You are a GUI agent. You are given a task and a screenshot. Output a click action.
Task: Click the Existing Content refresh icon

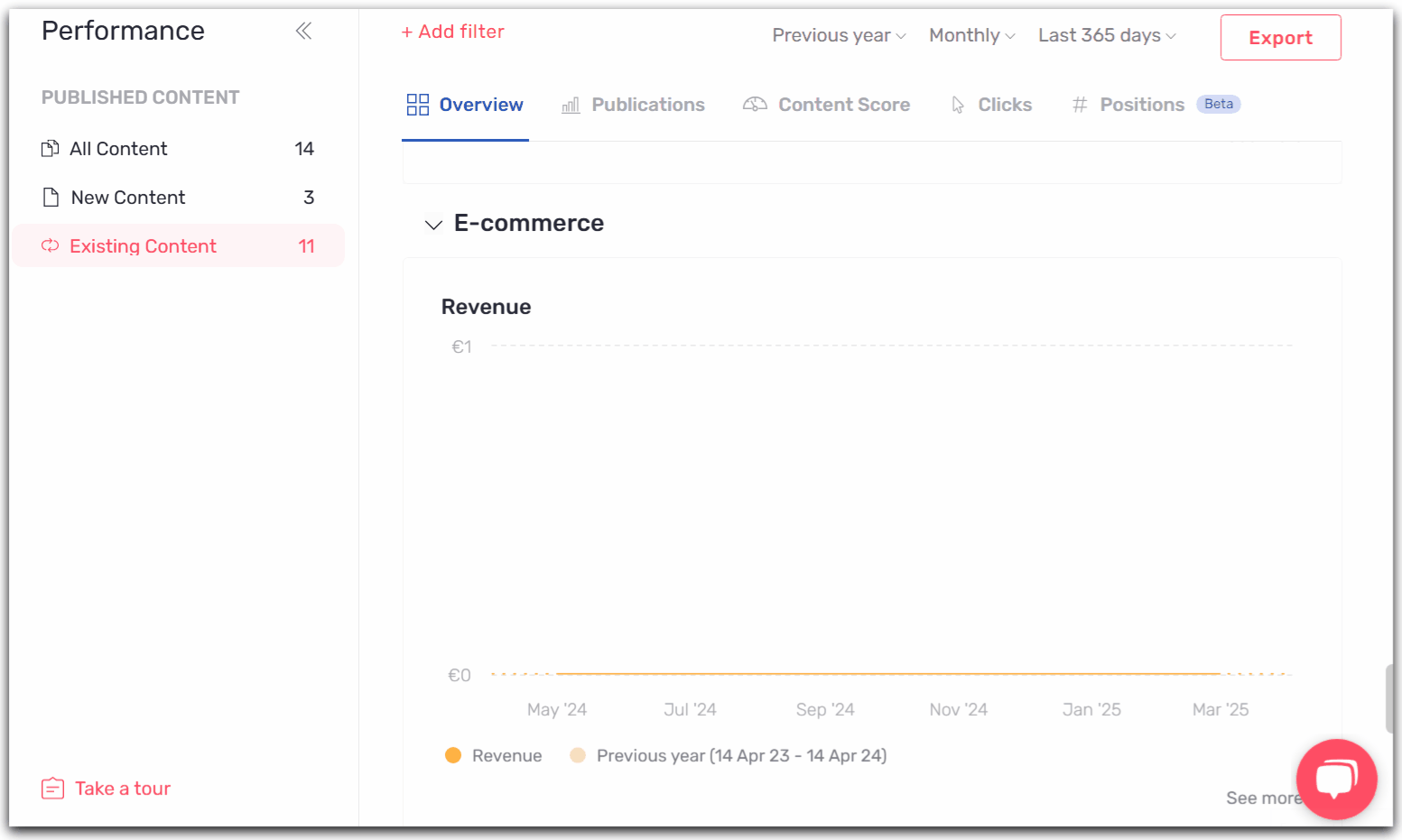[x=51, y=246]
